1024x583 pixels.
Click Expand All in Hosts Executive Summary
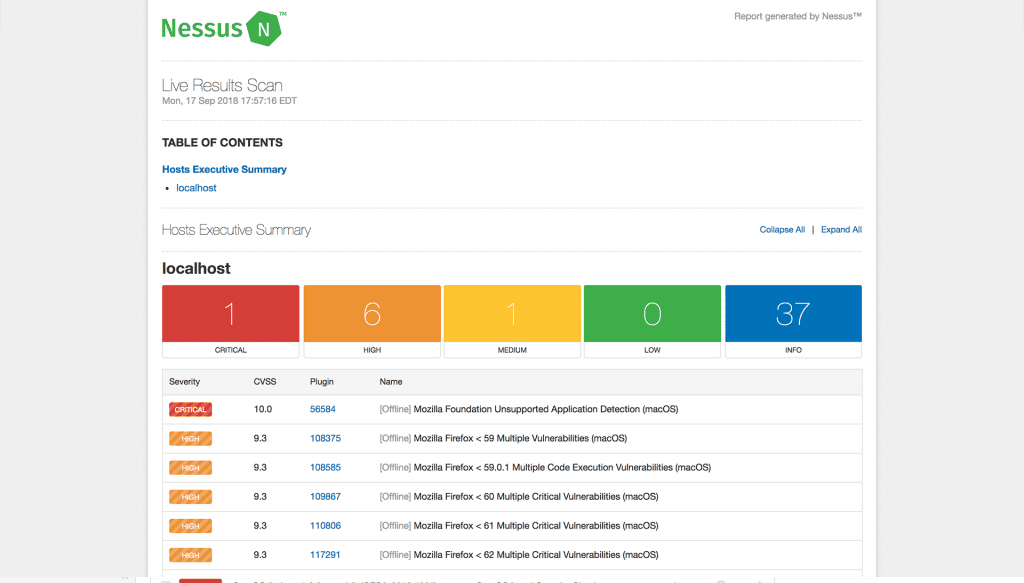tap(841, 229)
